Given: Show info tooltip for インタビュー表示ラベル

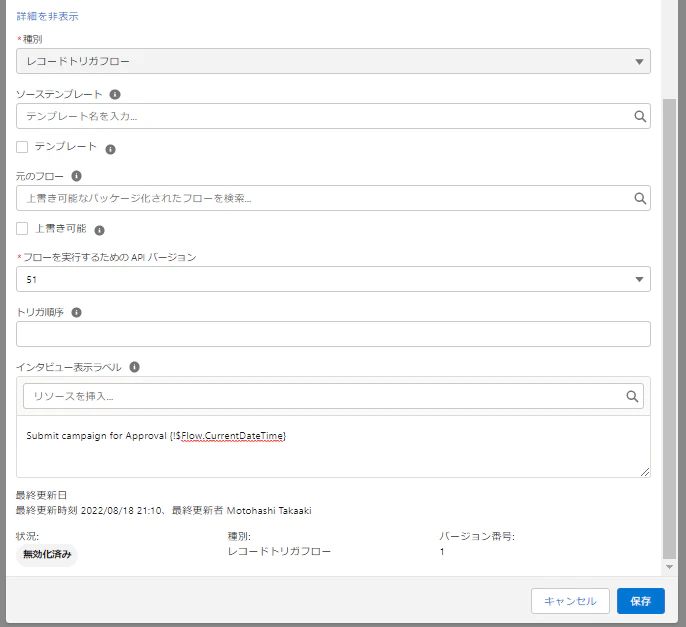Looking at the screenshot, I should (x=134, y=367).
